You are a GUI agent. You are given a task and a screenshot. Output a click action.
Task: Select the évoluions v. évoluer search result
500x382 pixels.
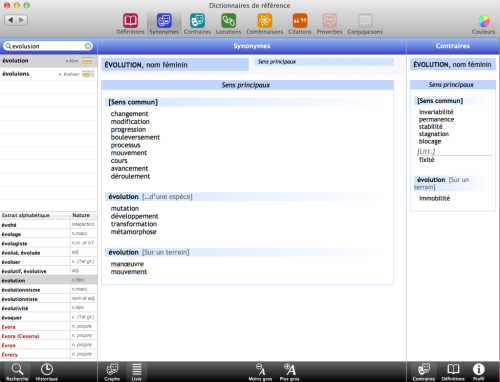[x=49, y=74]
